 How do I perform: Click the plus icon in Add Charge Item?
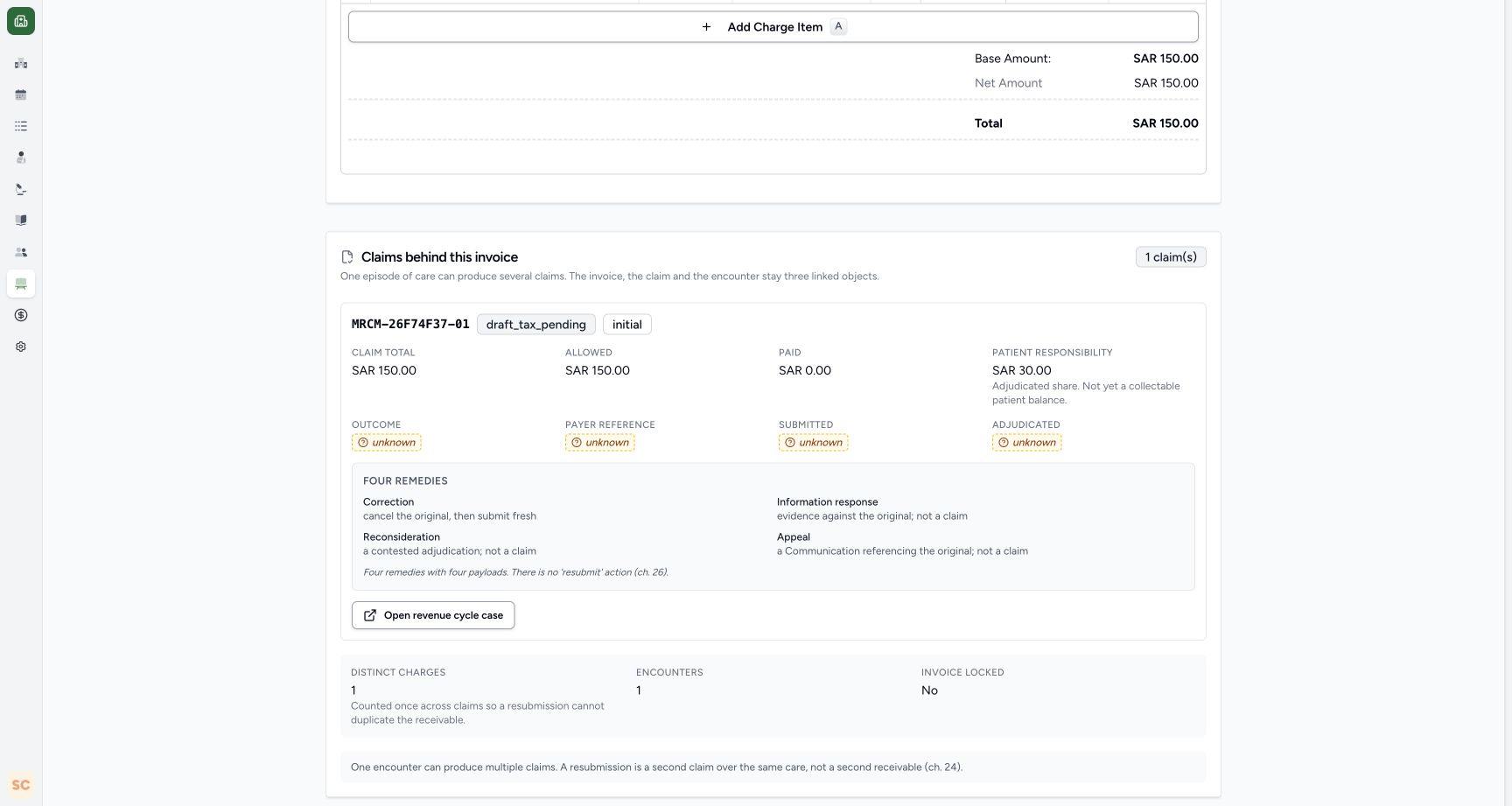point(706,27)
